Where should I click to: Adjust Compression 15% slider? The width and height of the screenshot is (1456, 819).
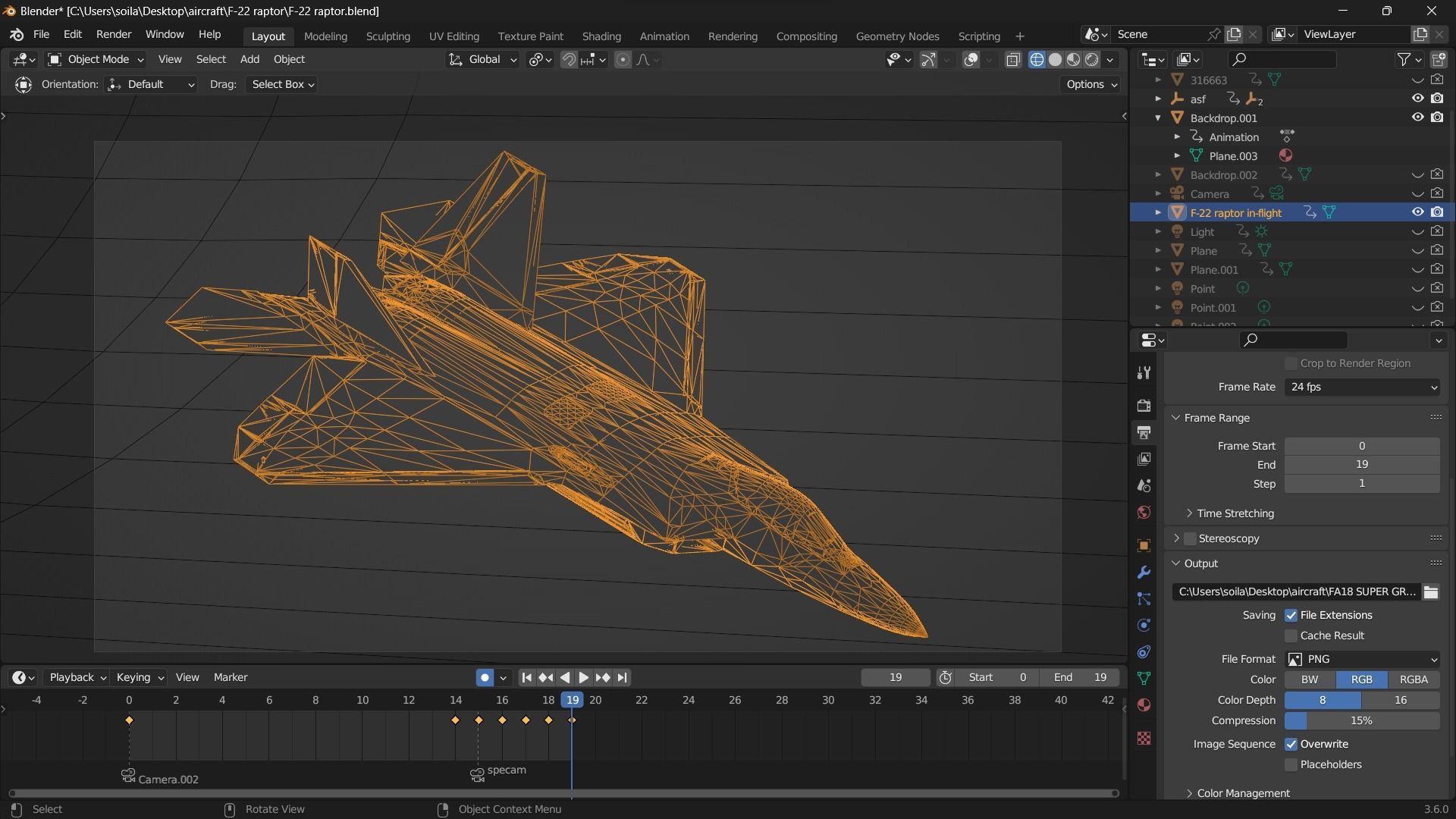(x=1362, y=720)
